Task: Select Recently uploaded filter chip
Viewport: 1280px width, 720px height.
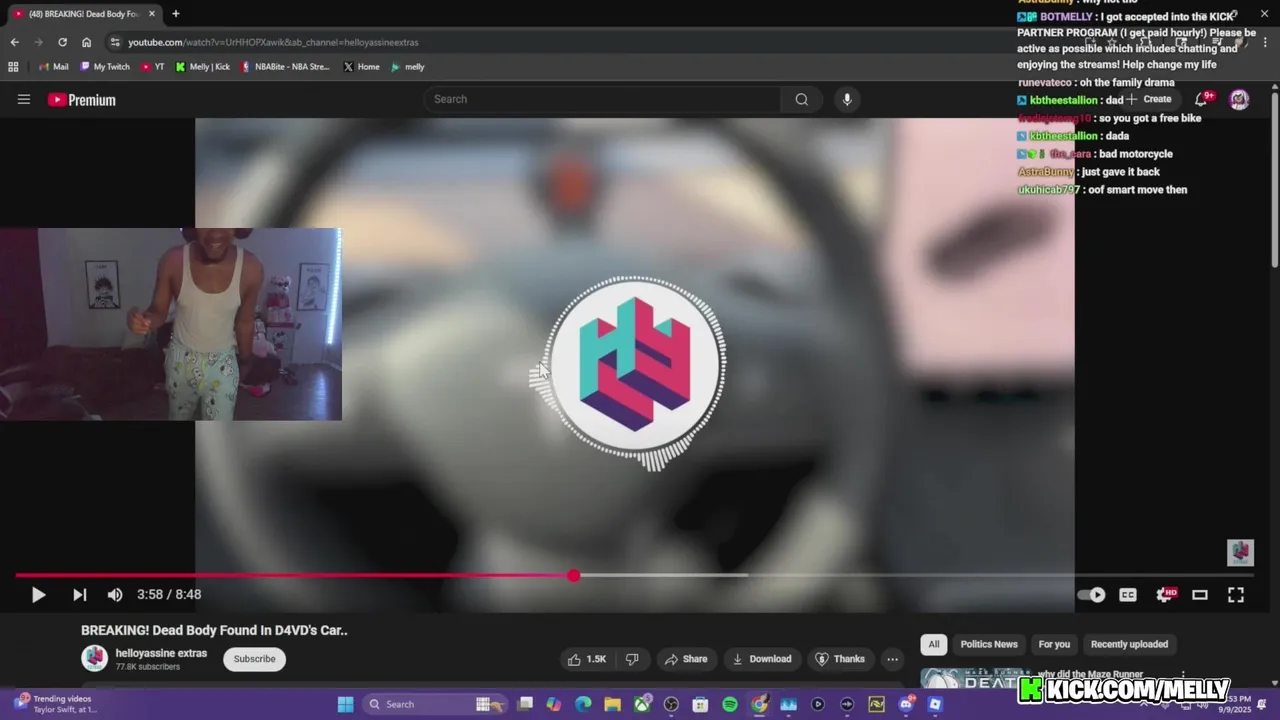Action: 1129,644
